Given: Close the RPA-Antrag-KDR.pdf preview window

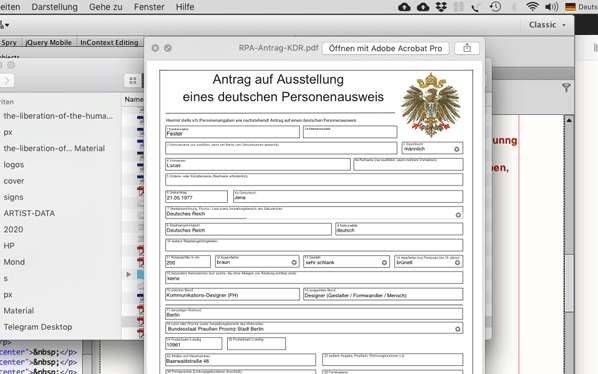Looking at the screenshot, I should (x=155, y=48).
